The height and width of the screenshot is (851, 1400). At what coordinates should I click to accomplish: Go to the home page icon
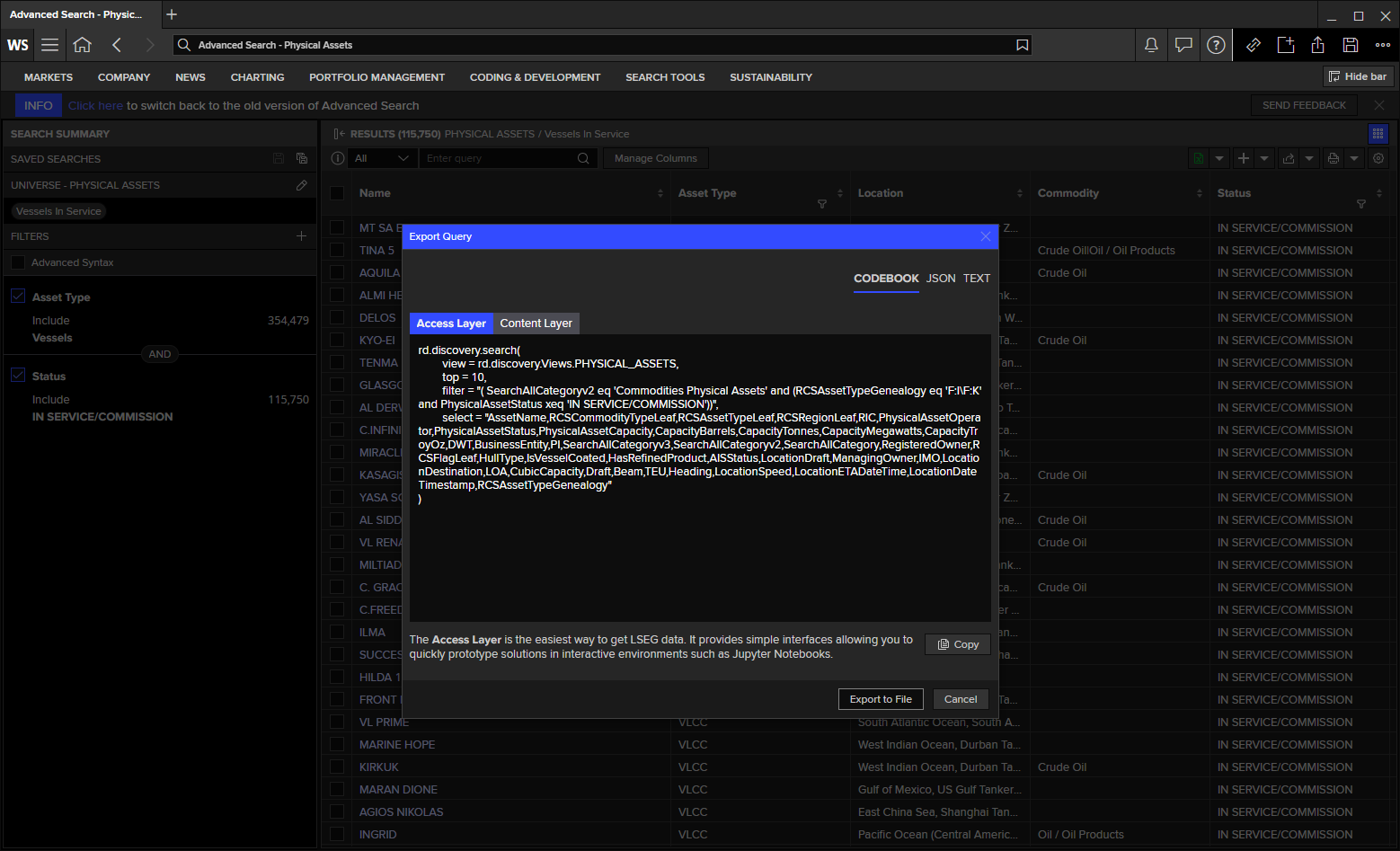click(83, 45)
